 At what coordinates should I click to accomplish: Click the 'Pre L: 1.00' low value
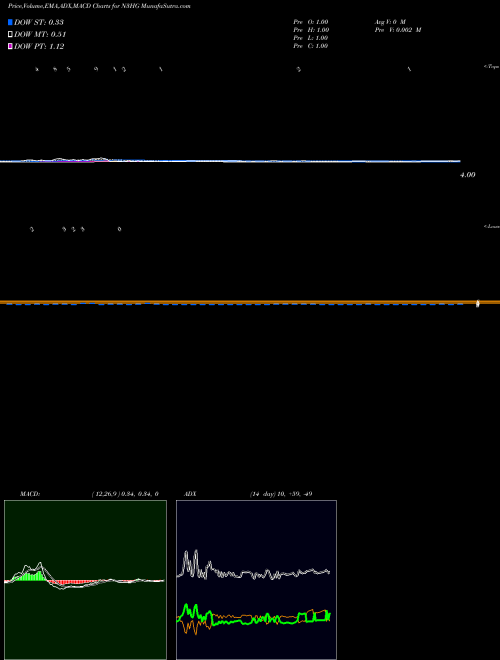click(311, 38)
